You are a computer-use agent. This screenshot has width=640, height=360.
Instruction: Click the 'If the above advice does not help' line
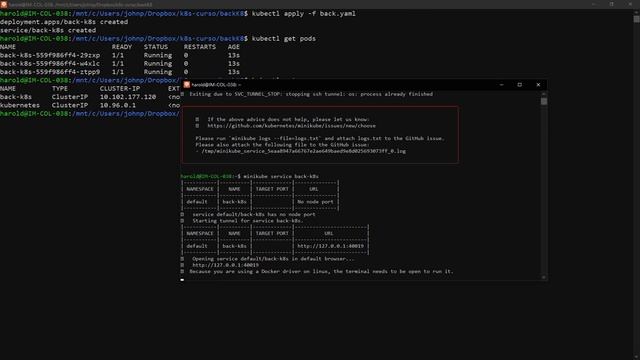click(288, 119)
